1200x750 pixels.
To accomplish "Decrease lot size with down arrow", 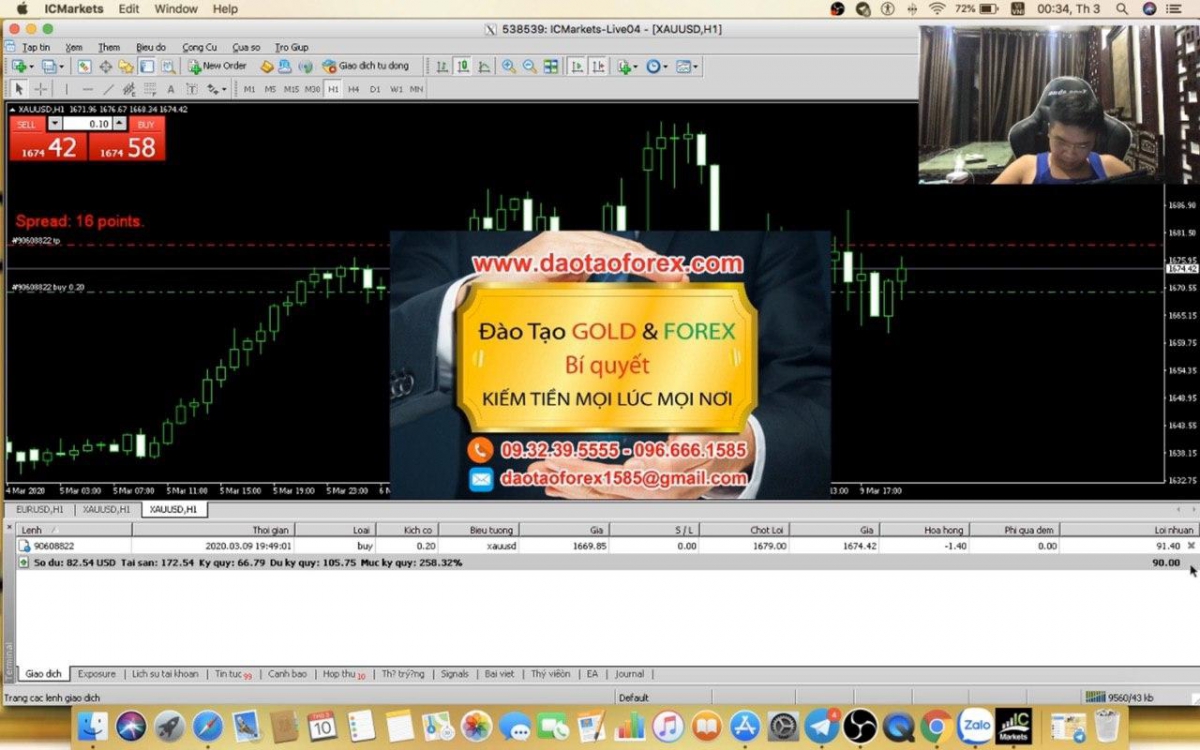I will [55, 124].
